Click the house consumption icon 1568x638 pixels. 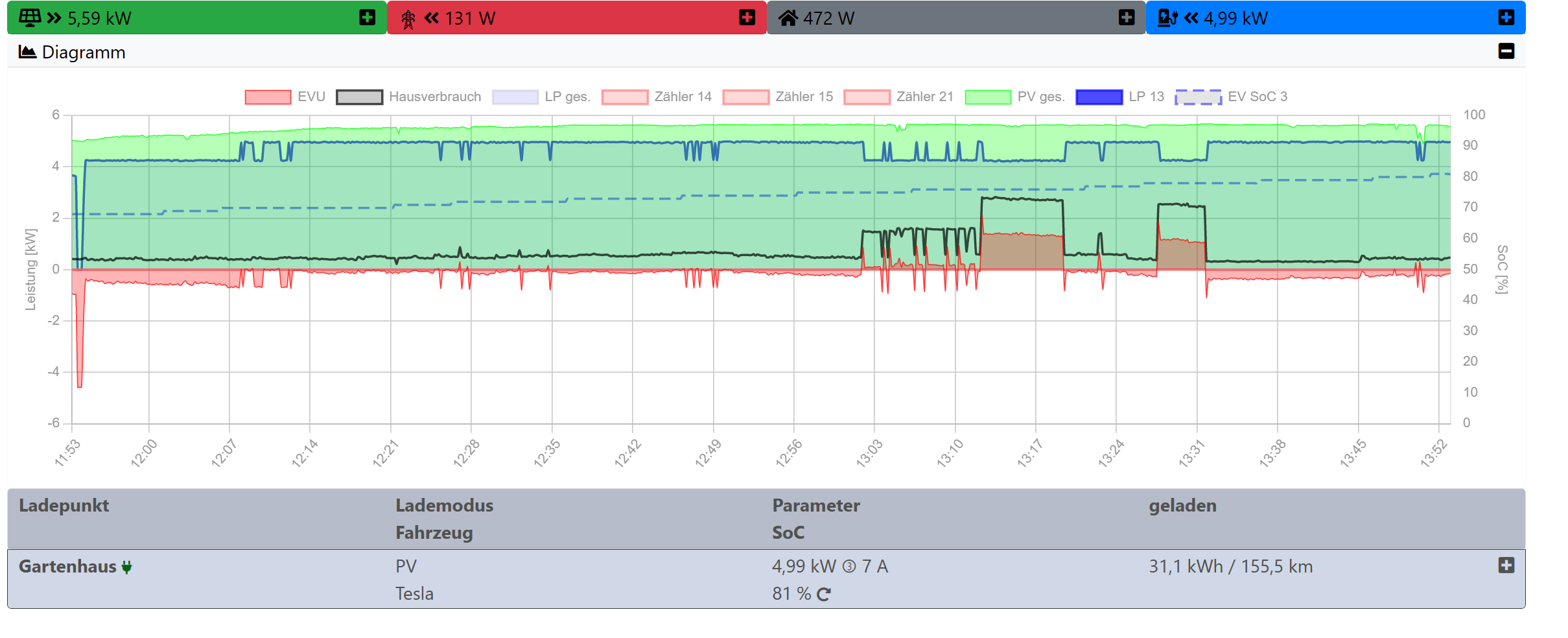click(x=788, y=18)
